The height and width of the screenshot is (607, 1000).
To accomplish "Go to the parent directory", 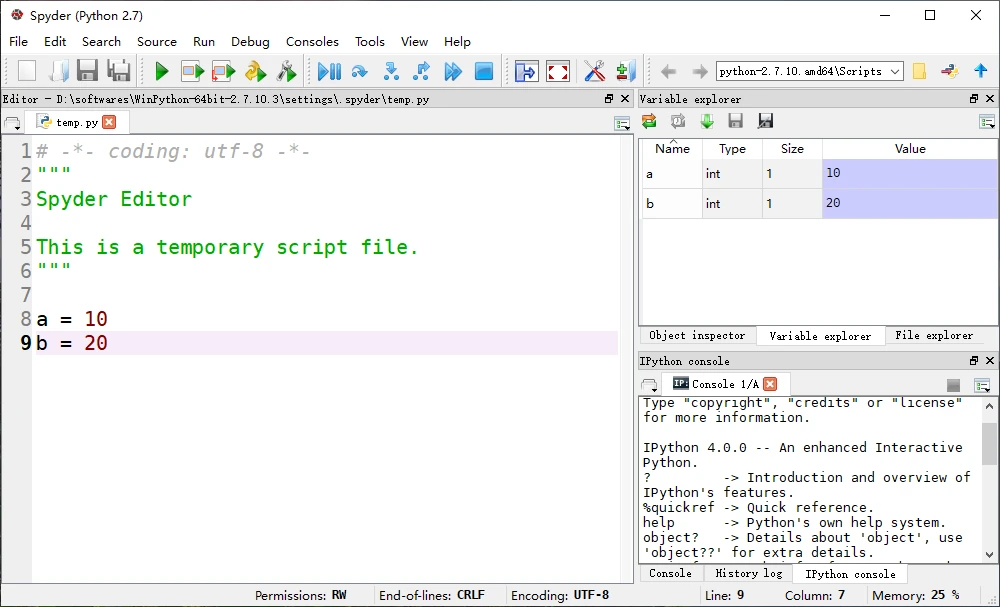I will (981, 71).
